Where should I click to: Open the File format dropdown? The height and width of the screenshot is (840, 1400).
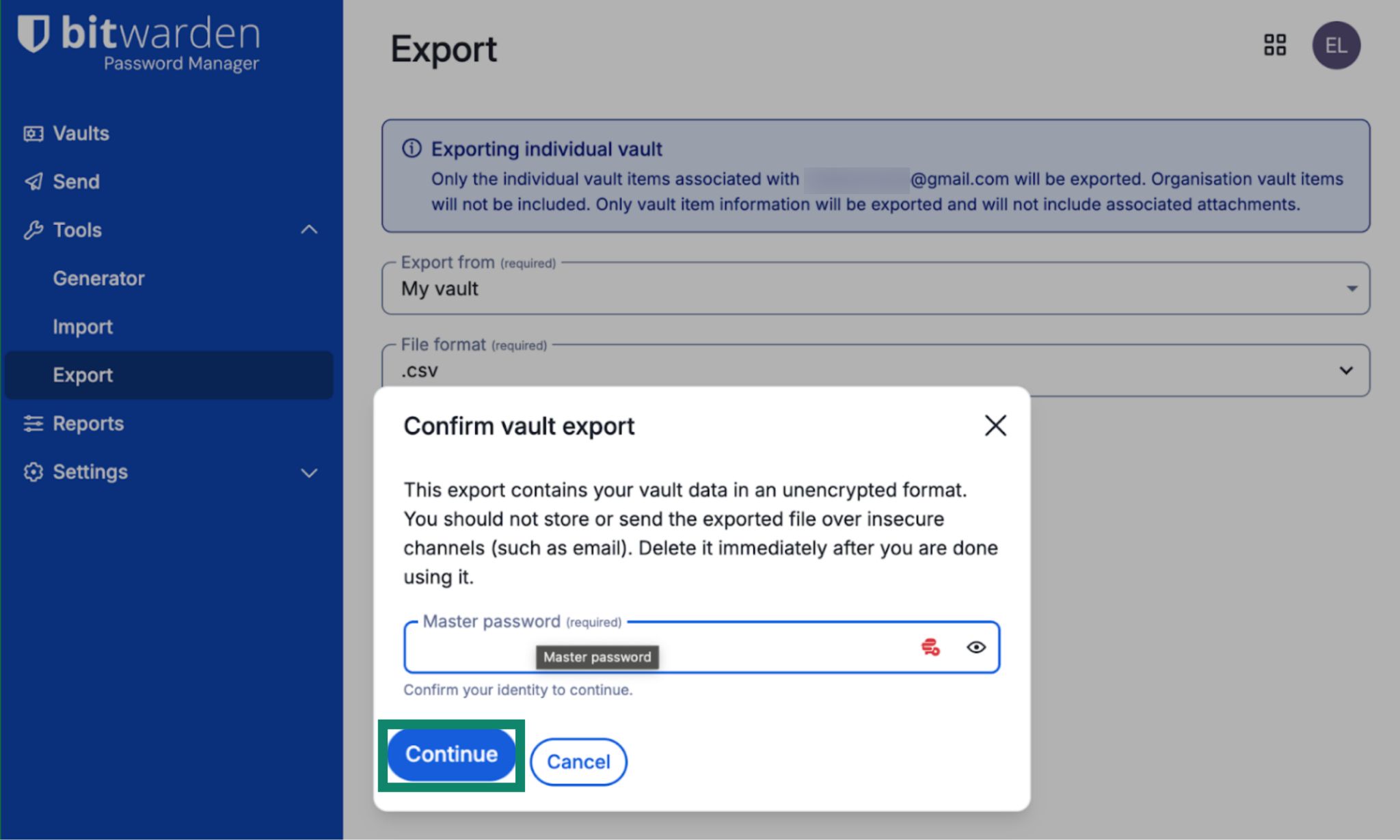pyautogui.click(x=875, y=370)
